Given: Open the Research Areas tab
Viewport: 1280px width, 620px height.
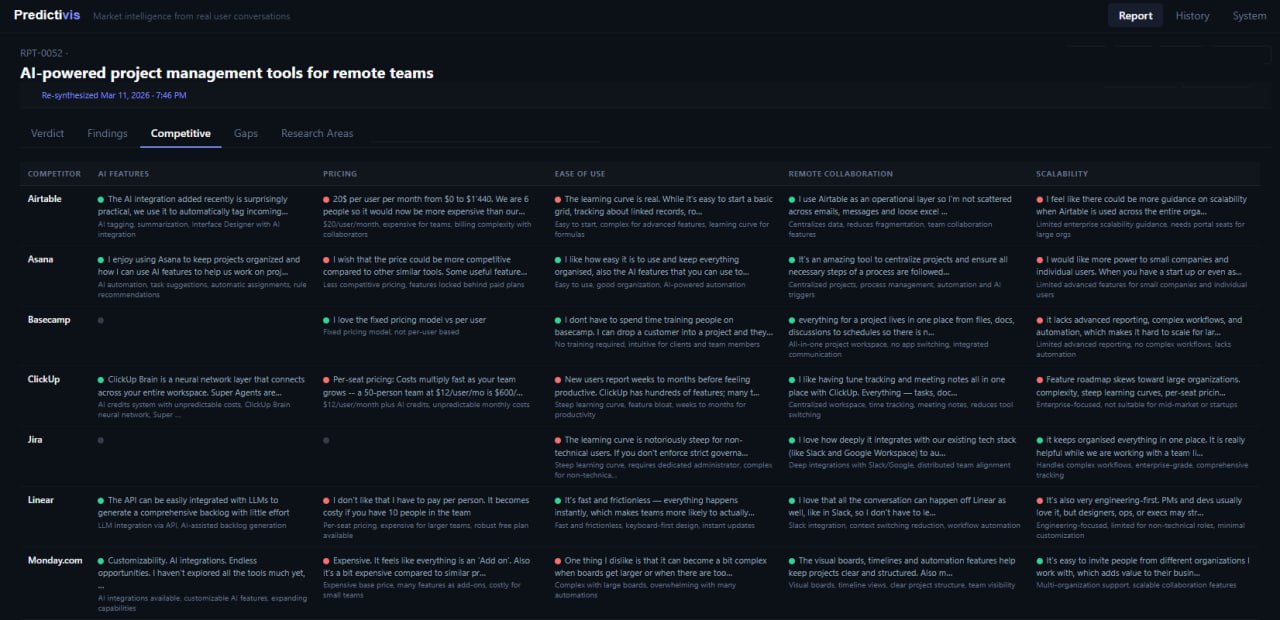Looking at the screenshot, I should point(317,133).
